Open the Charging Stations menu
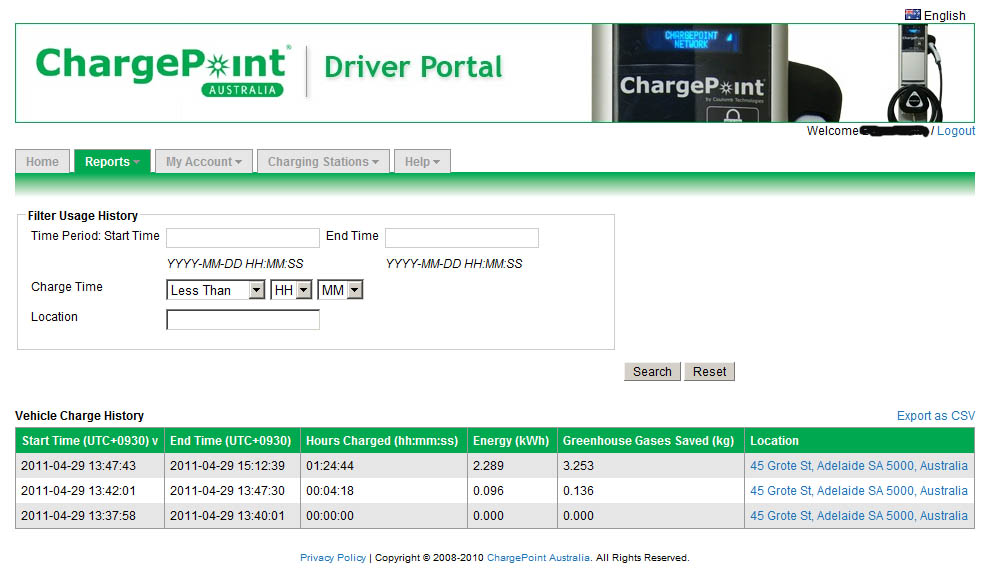Viewport: 991px width, 580px height. (323, 161)
